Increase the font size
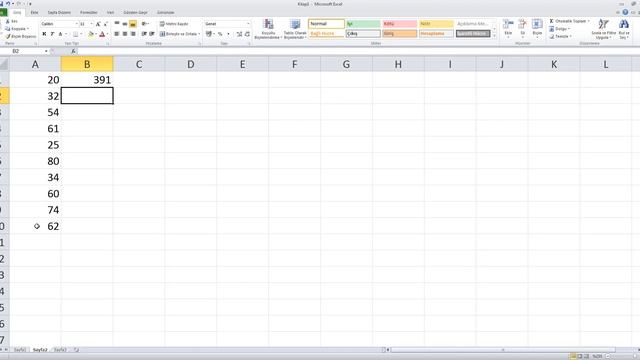640x360 pixels. 98,24
